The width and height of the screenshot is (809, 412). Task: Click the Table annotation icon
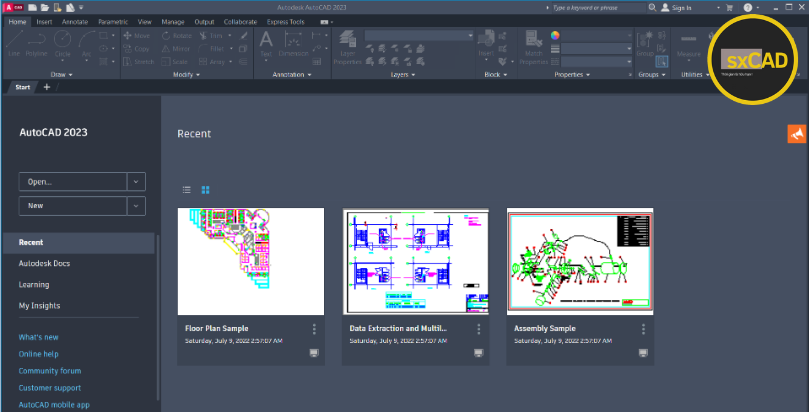point(316,61)
